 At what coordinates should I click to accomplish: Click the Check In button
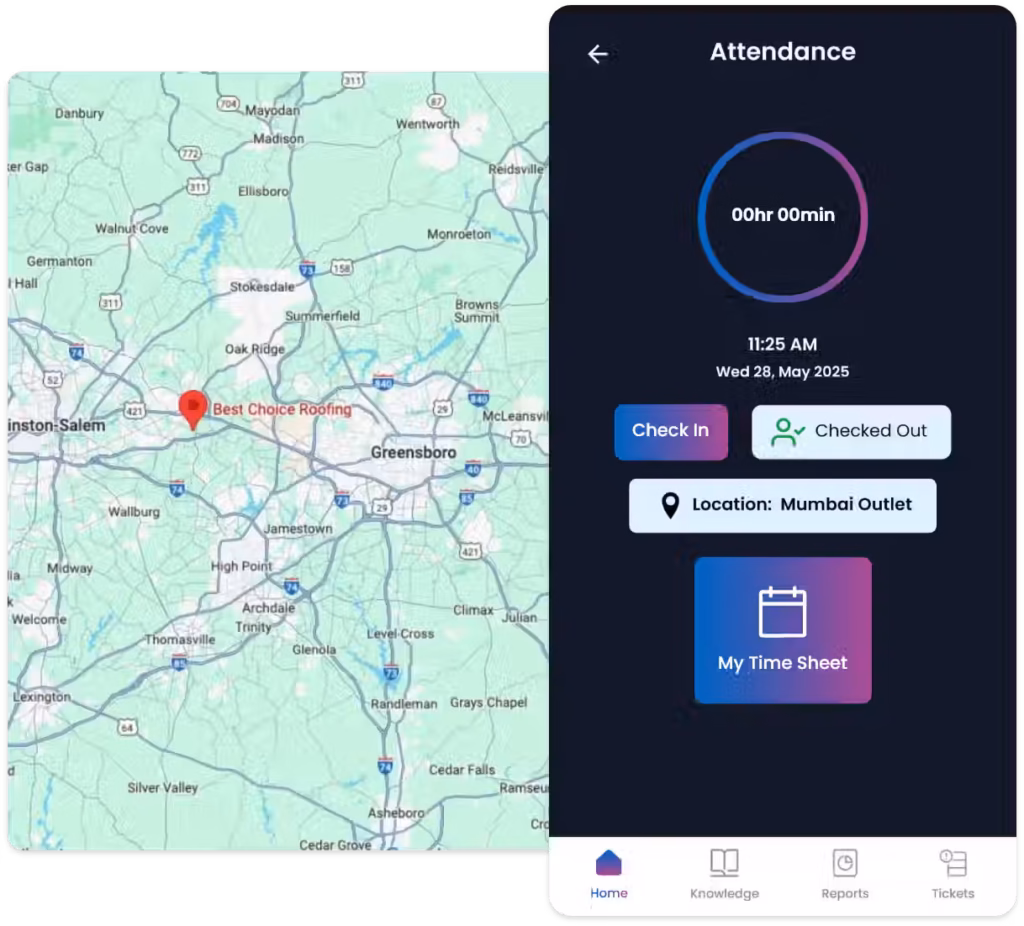tap(671, 432)
